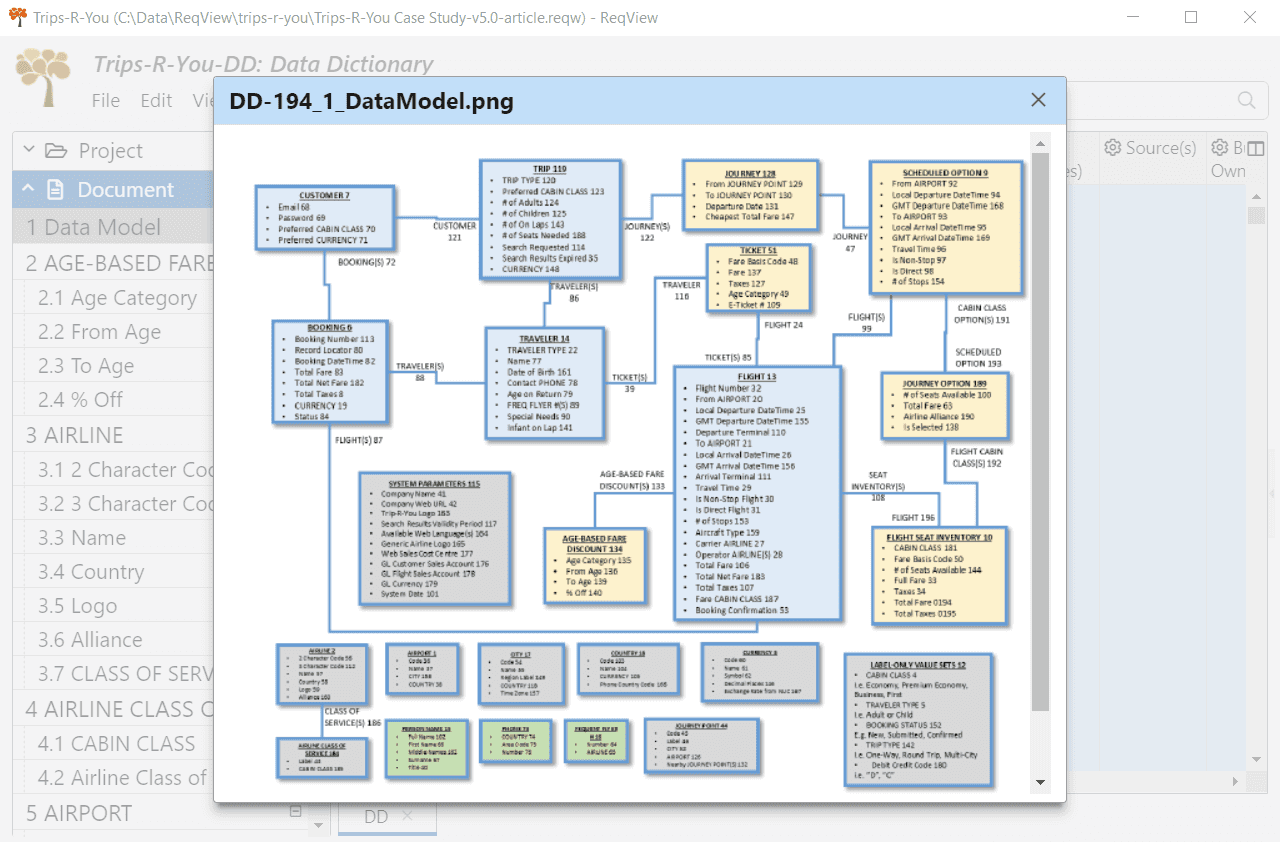Select '2.3 To Age' in outline

tap(114, 366)
